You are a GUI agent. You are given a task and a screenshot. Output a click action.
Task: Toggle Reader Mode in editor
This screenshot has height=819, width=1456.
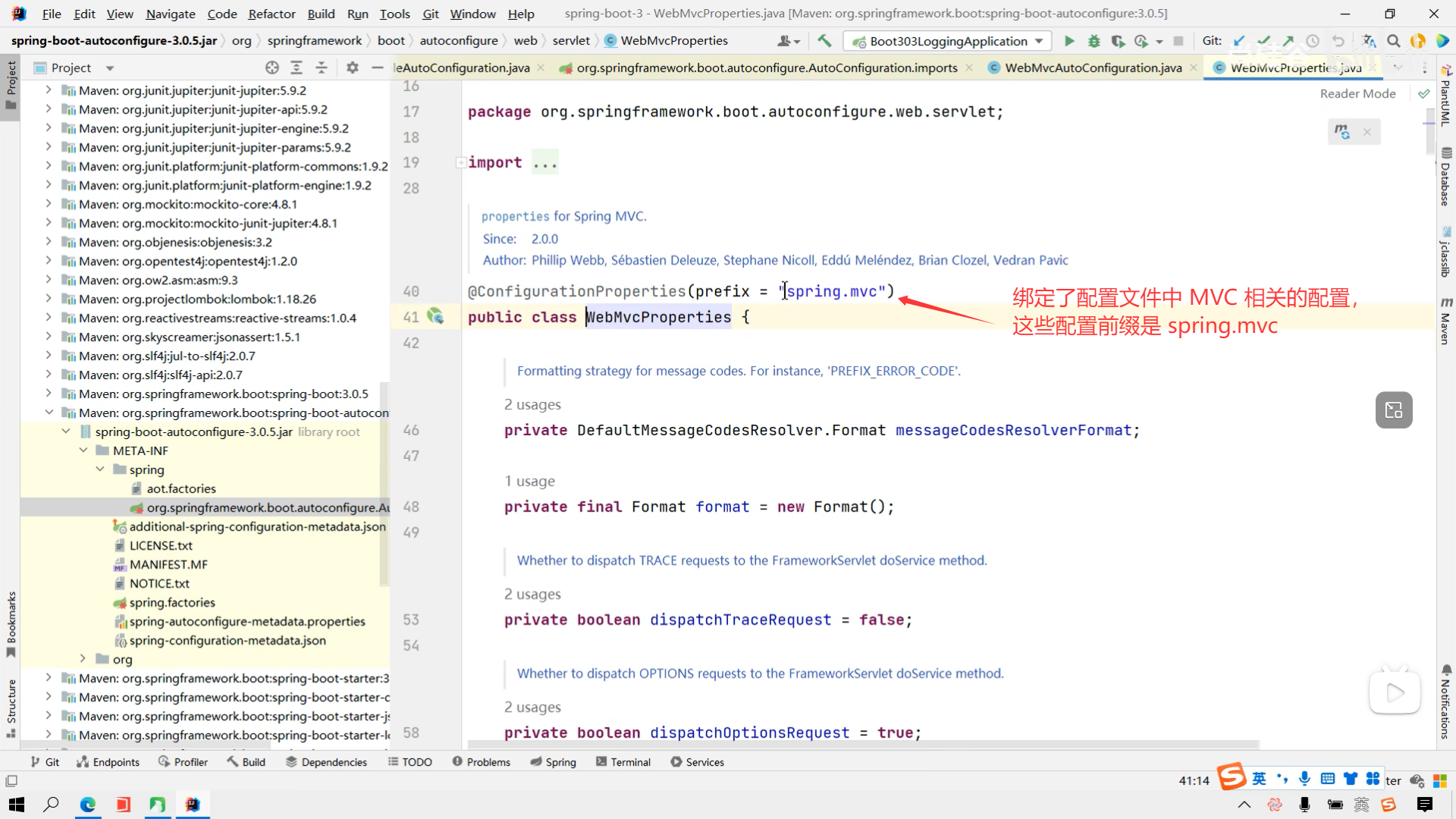pyautogui.click(x=1357, y=93)
